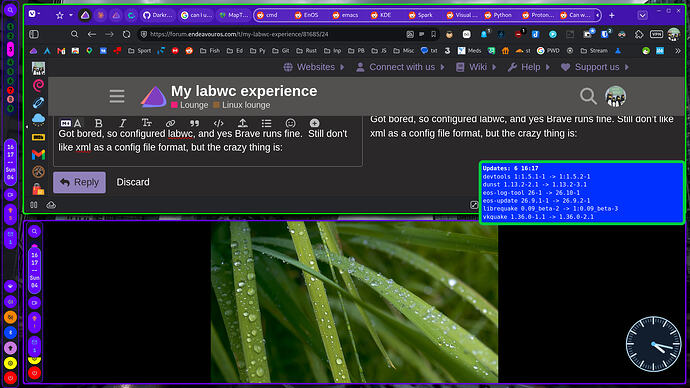Open the Vivaldi main menu
The height and width of the screenshot is (388, 690).
[34, 14]
